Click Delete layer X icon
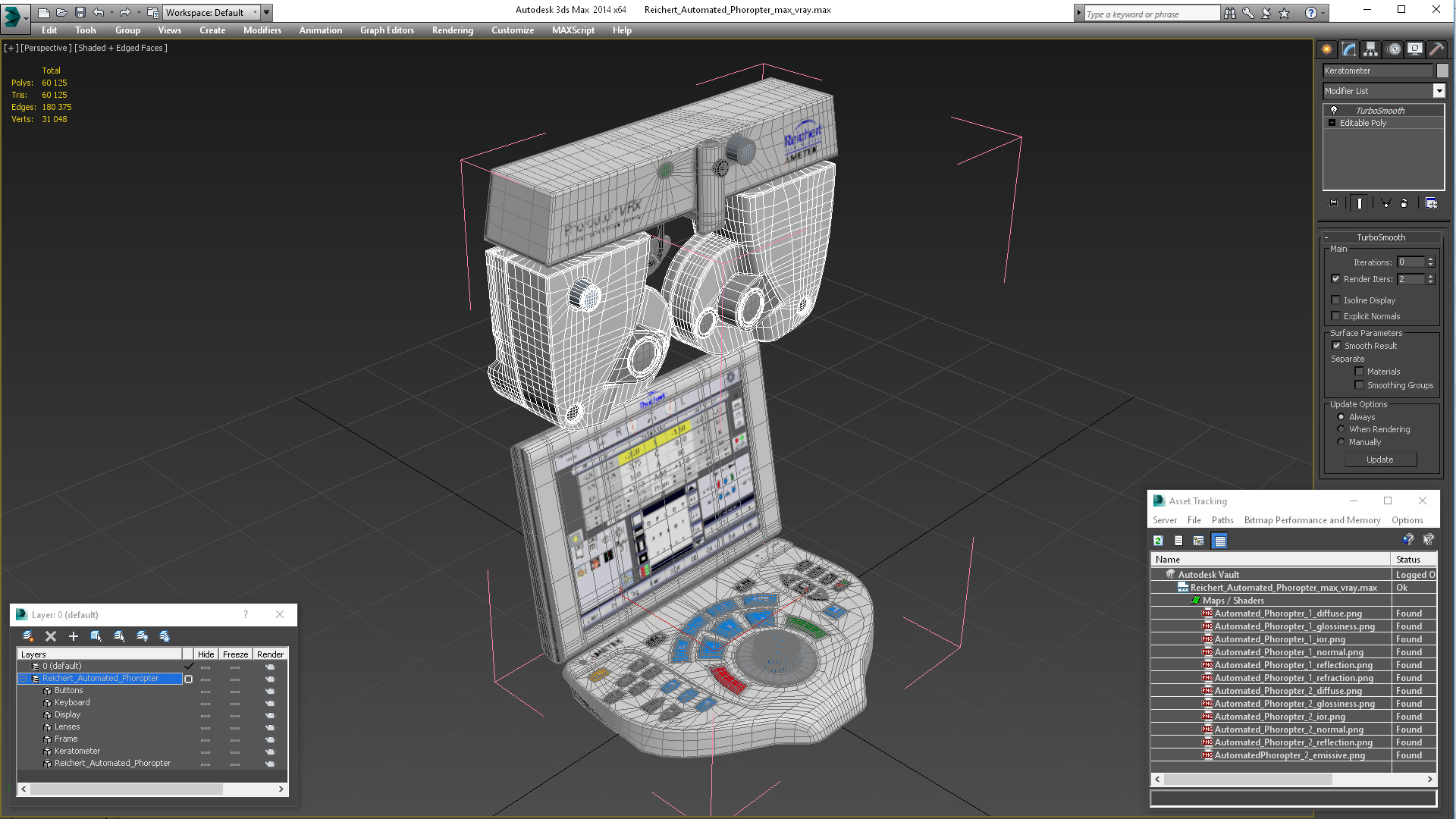This screenshot has width=1456, height=819. pos(51,636)
